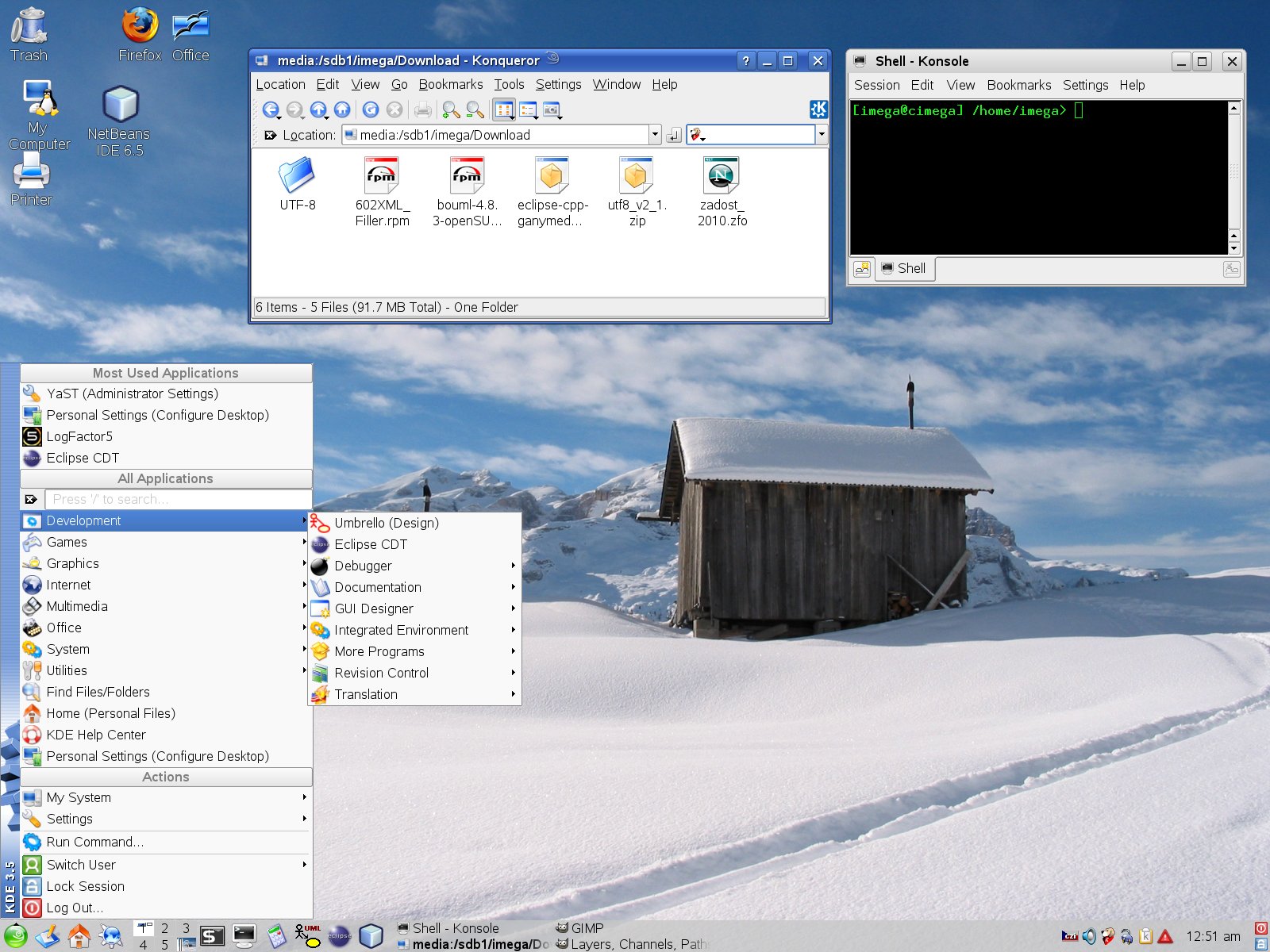
Task: Click the red warning triangle tray icon
Action: tap(1164, 937)
